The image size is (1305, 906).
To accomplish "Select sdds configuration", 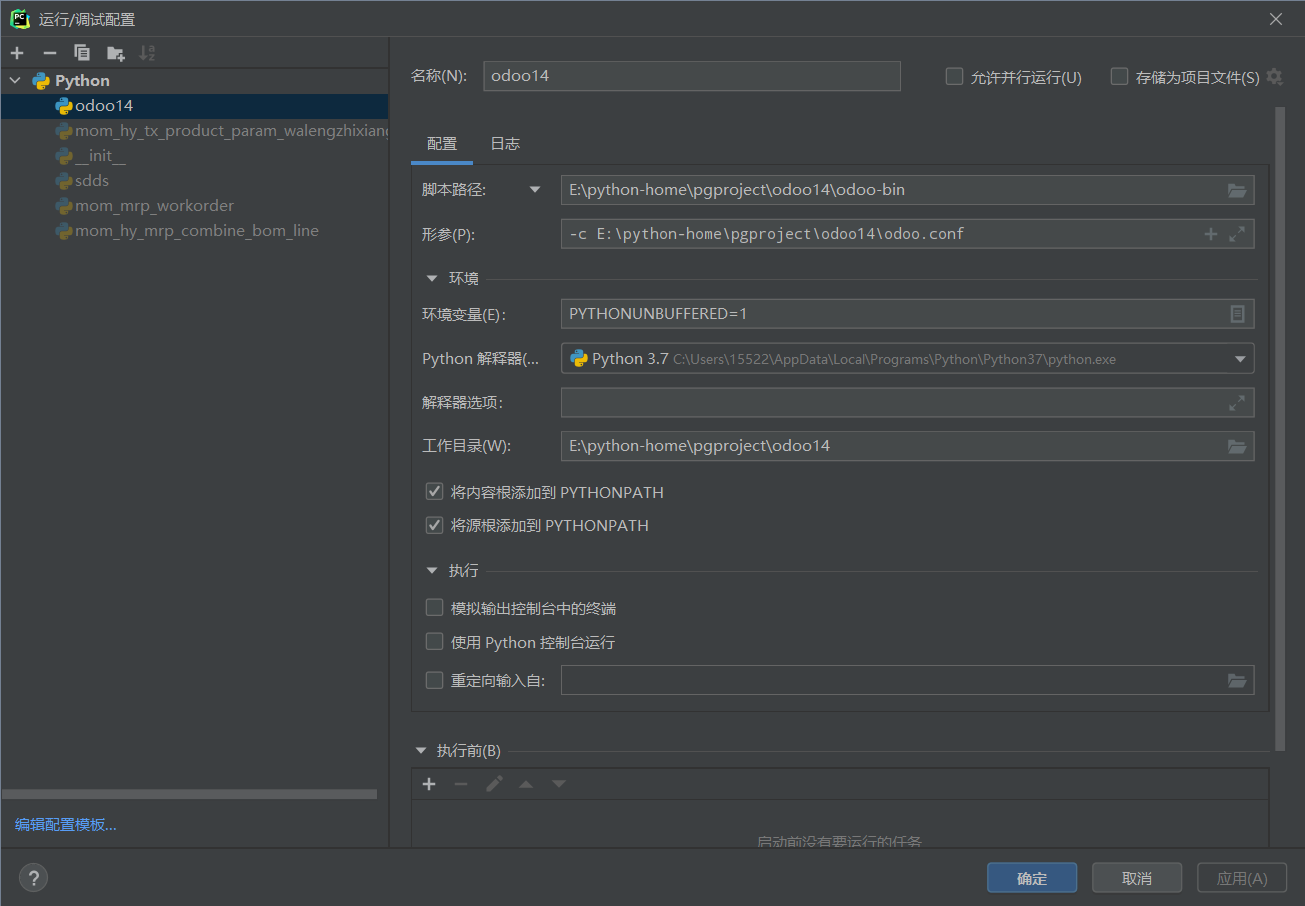I will pyautogui.click(x=194, y=181).
